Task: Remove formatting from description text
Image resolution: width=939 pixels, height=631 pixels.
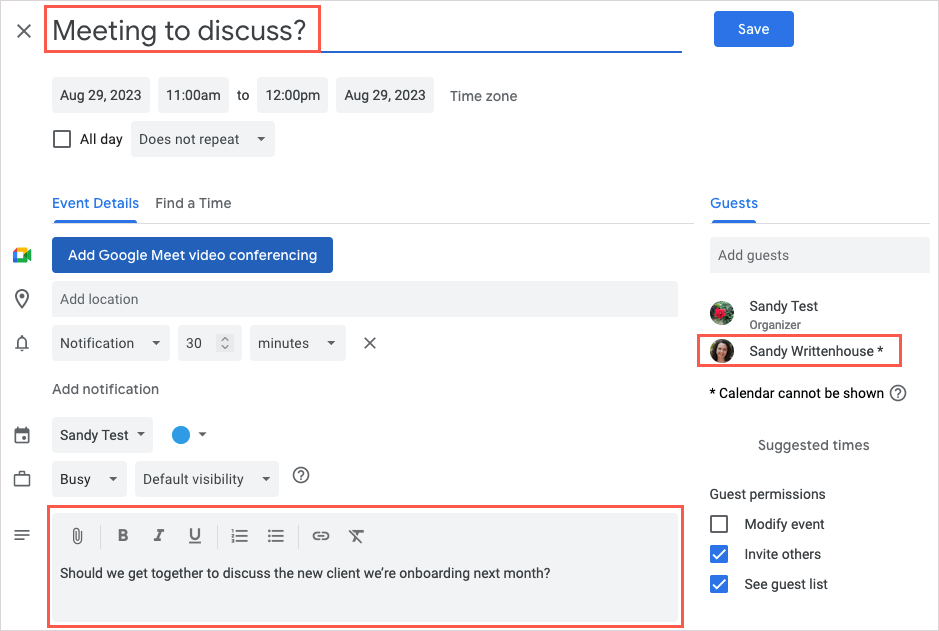Action: coord(356,536)
